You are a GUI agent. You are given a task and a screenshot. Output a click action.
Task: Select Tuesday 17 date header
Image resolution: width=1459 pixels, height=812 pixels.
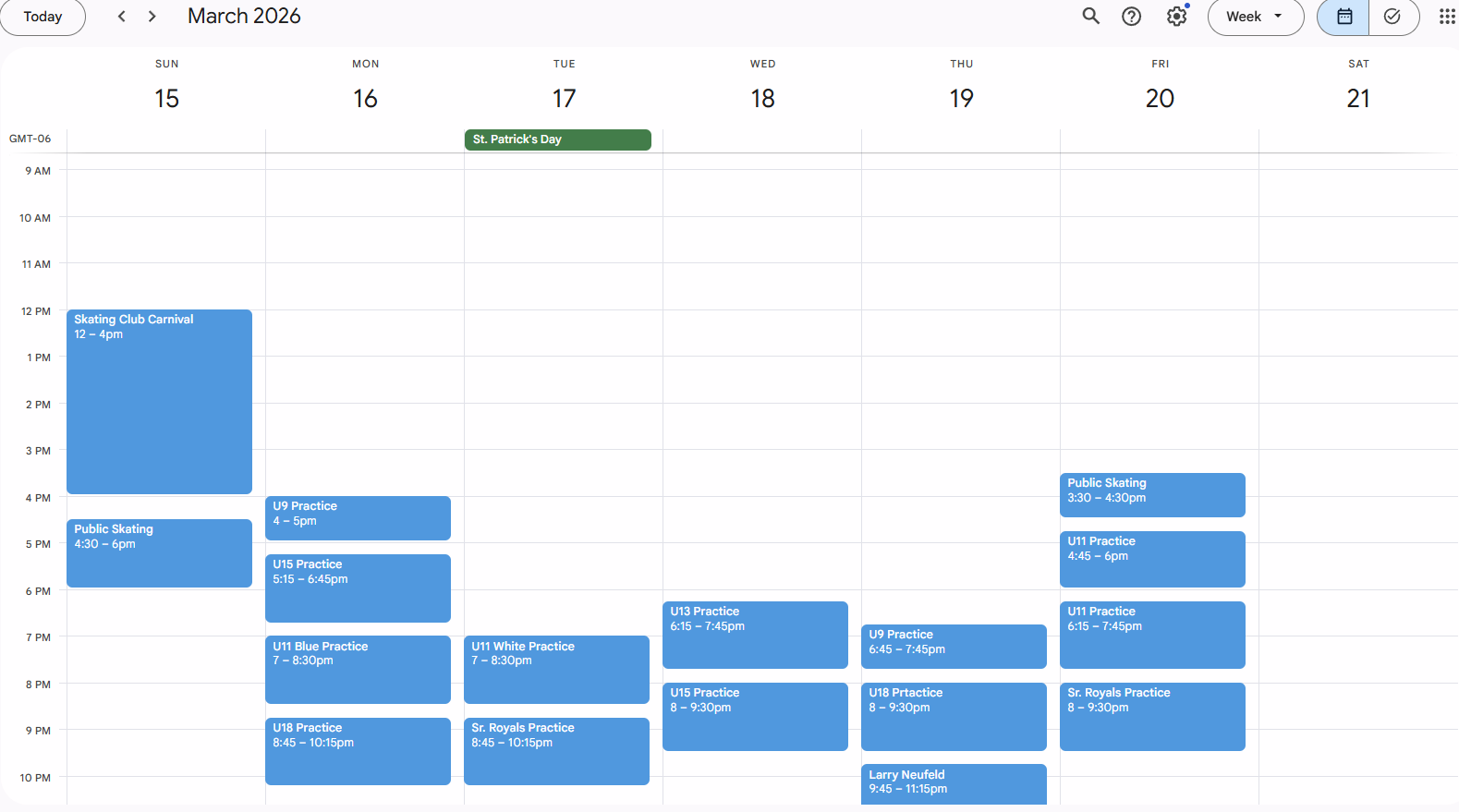point(564,98)
